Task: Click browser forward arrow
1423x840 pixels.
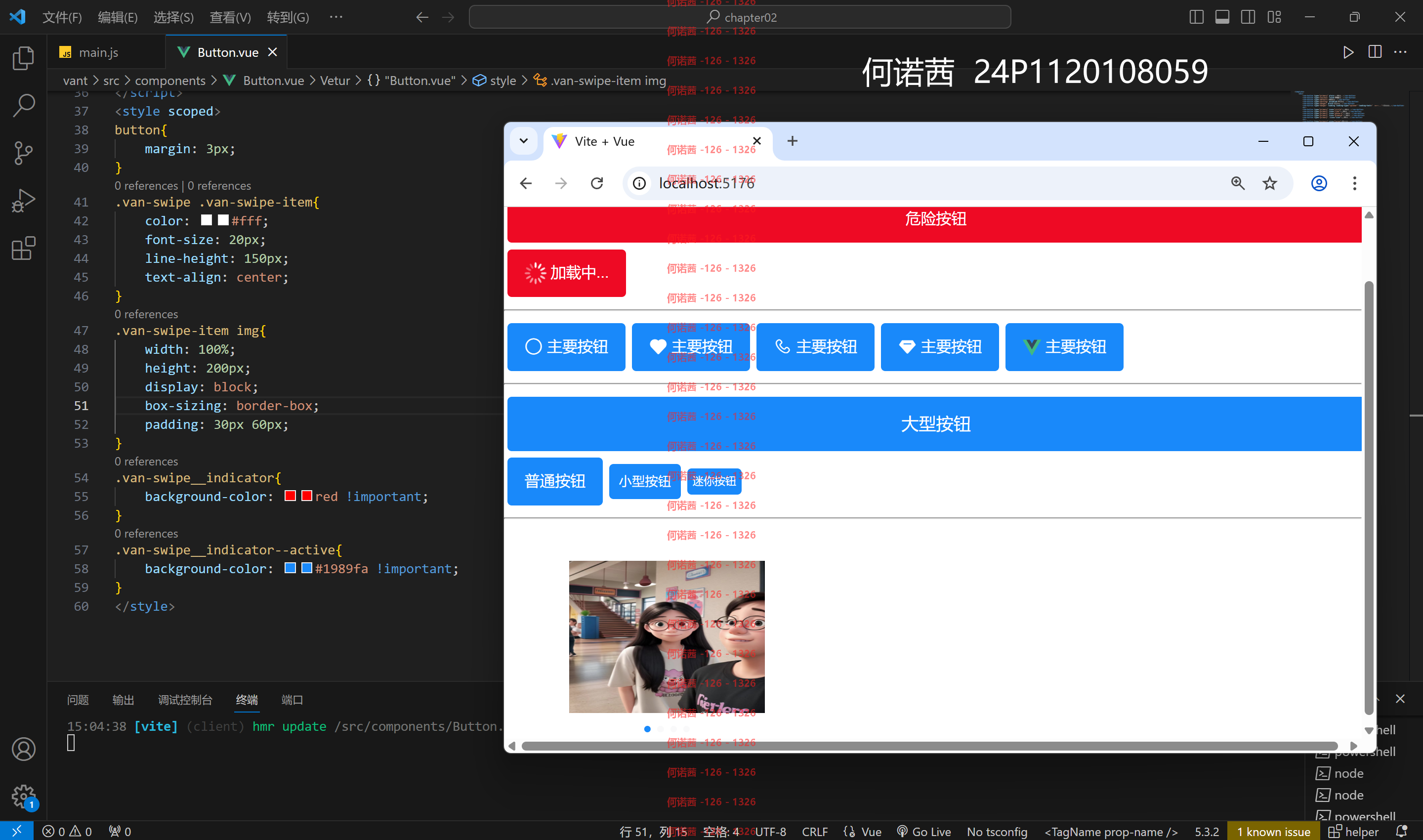Action: (x=561, y=183)
